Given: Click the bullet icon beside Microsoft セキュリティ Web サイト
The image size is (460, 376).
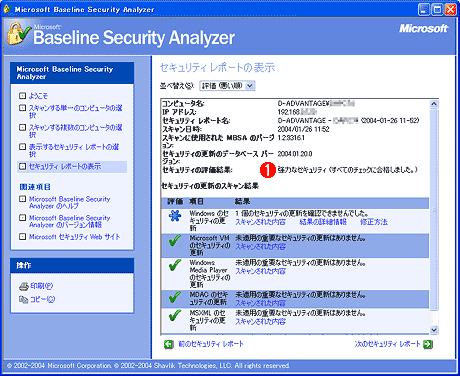Looking at the screenshot, I should (x=22, y=237).
